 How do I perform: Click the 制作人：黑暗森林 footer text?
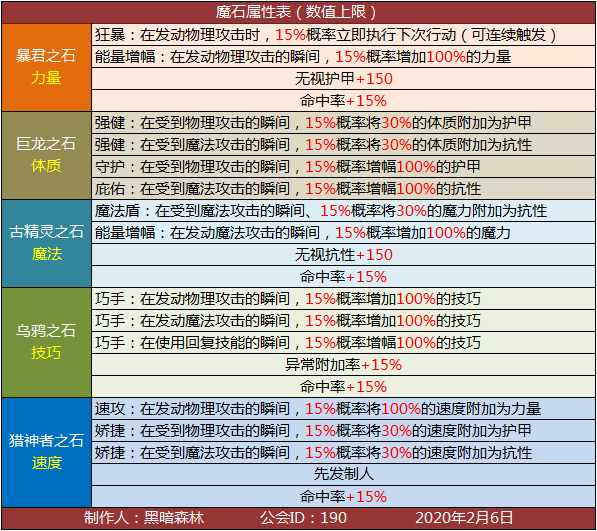click(x=144, y=518)
